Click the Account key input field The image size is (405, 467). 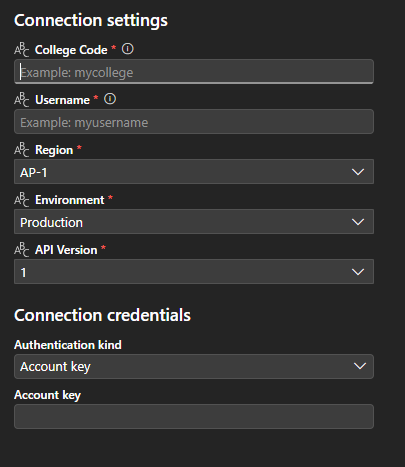point(194,416)
